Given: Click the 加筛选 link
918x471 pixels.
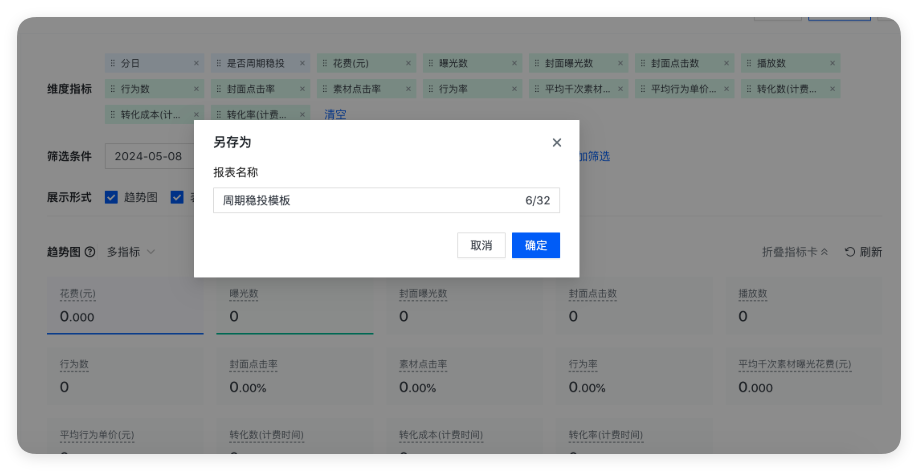Looking at the screenshot, I should click(x=595, y=156).
